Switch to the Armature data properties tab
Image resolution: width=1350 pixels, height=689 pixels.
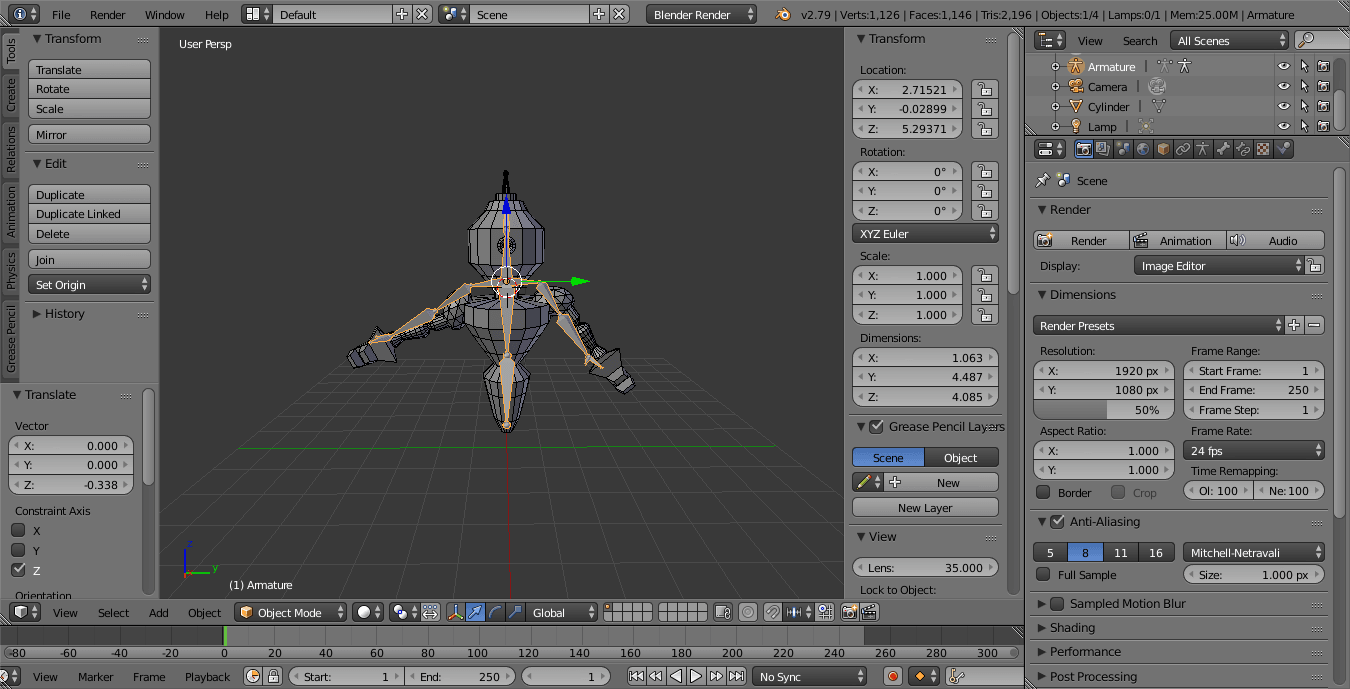click(x=1203, y=149)
